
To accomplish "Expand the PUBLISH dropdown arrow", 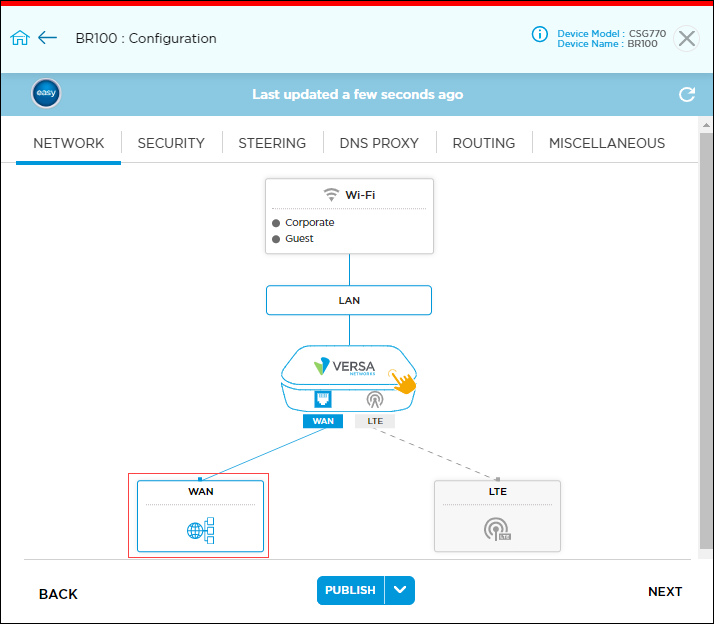I will click(x=400, y=590).
